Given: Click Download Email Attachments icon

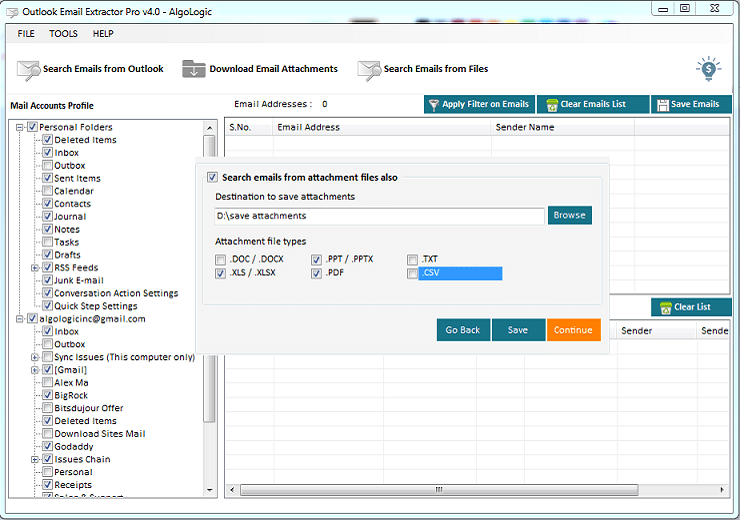Looking at the screenshot, I should (x=194, y=69).
